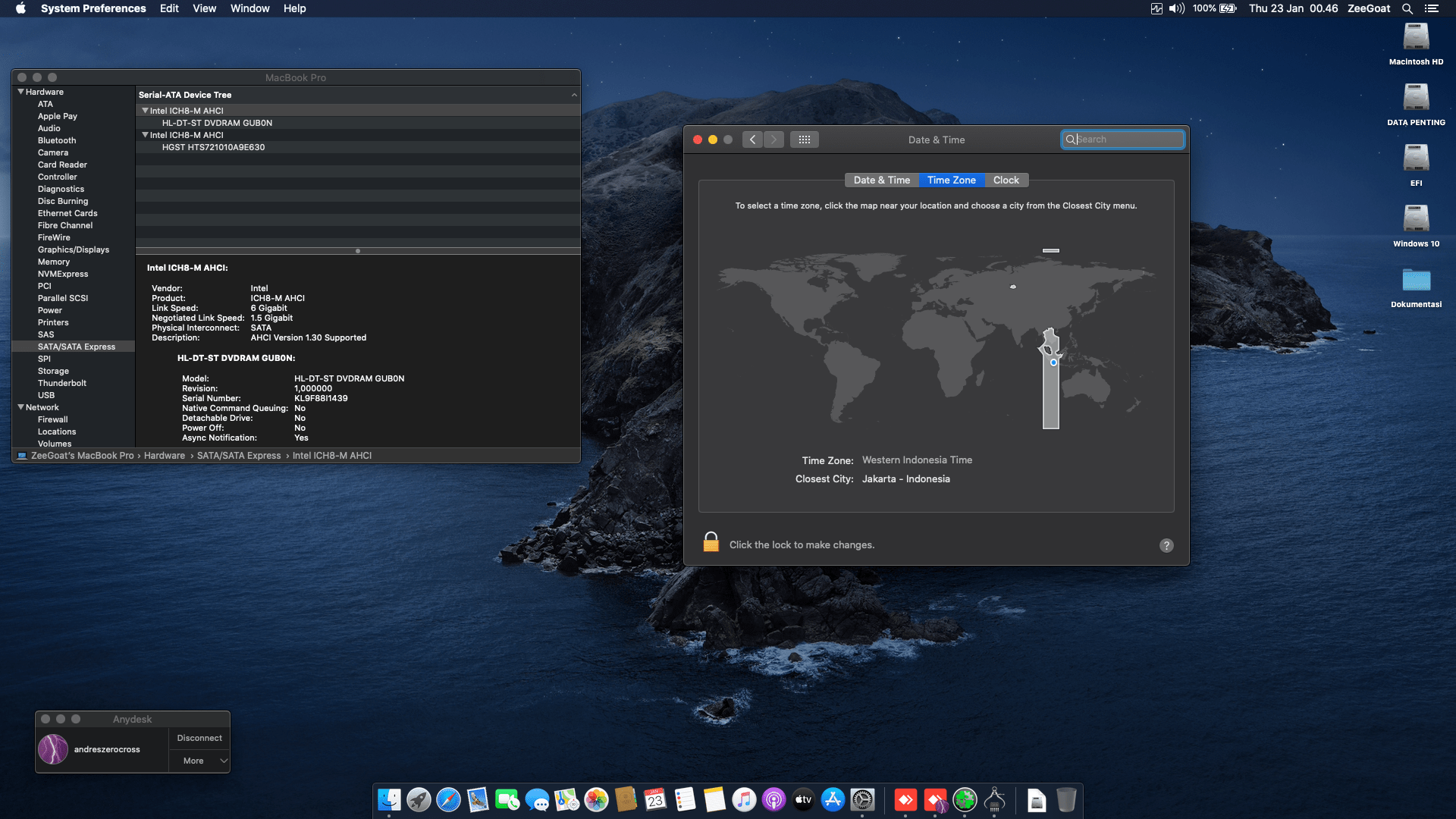Viewport: 1456px width, 819px height.
Task: Open the purple Podcasts icon in Dock
Action: coord(773,799)
